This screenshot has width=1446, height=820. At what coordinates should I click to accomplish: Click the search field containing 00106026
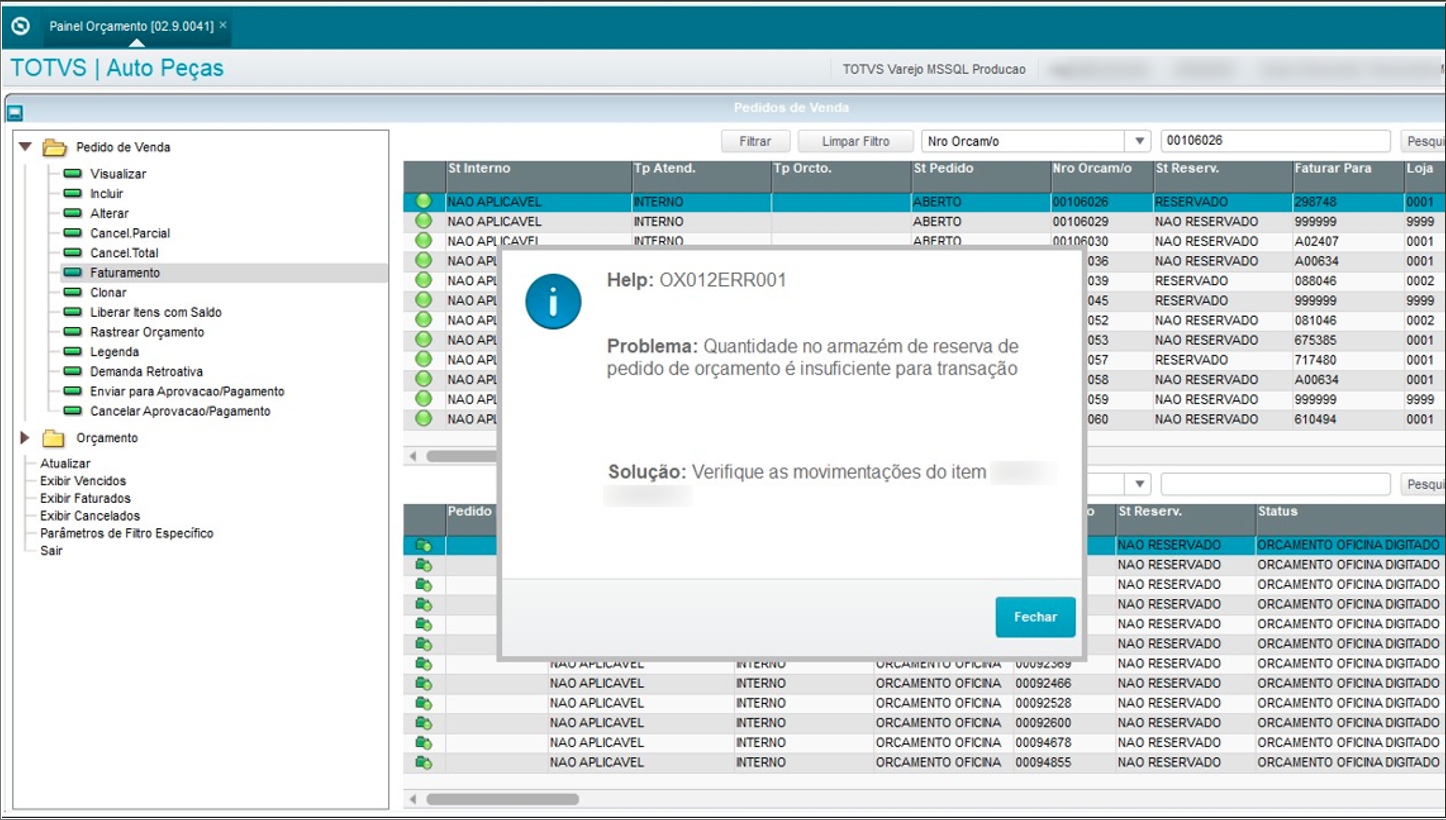pyautogui.click(x=1275, y=142)
